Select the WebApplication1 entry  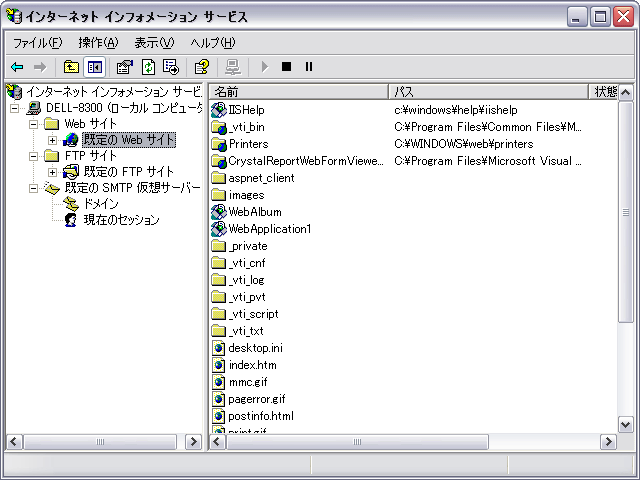pyautogui.click(x=270, y=229)
